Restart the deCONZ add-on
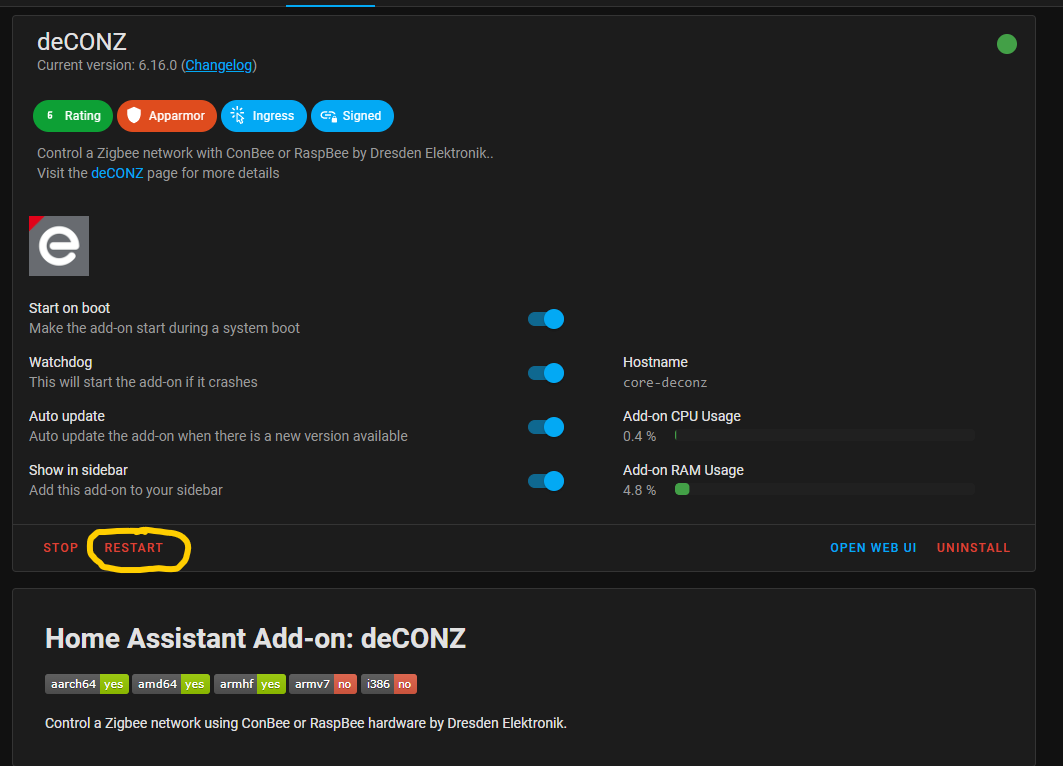 134,548
